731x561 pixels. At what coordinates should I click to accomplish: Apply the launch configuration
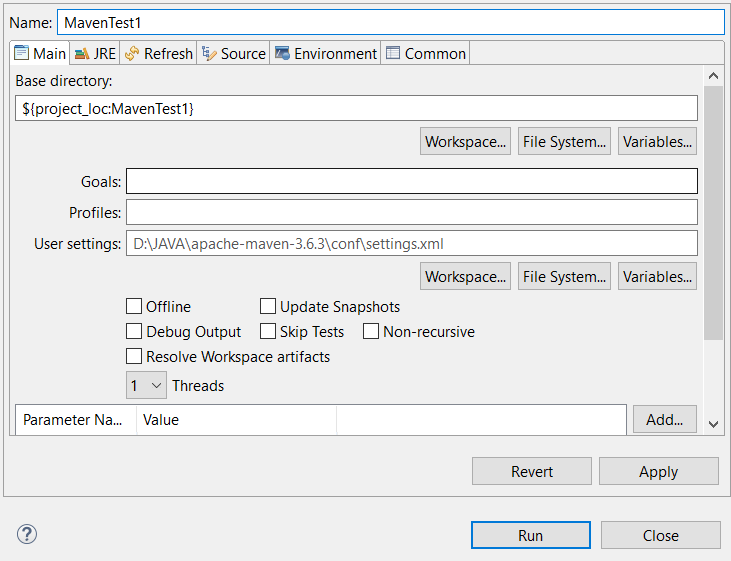pos(659,471)
